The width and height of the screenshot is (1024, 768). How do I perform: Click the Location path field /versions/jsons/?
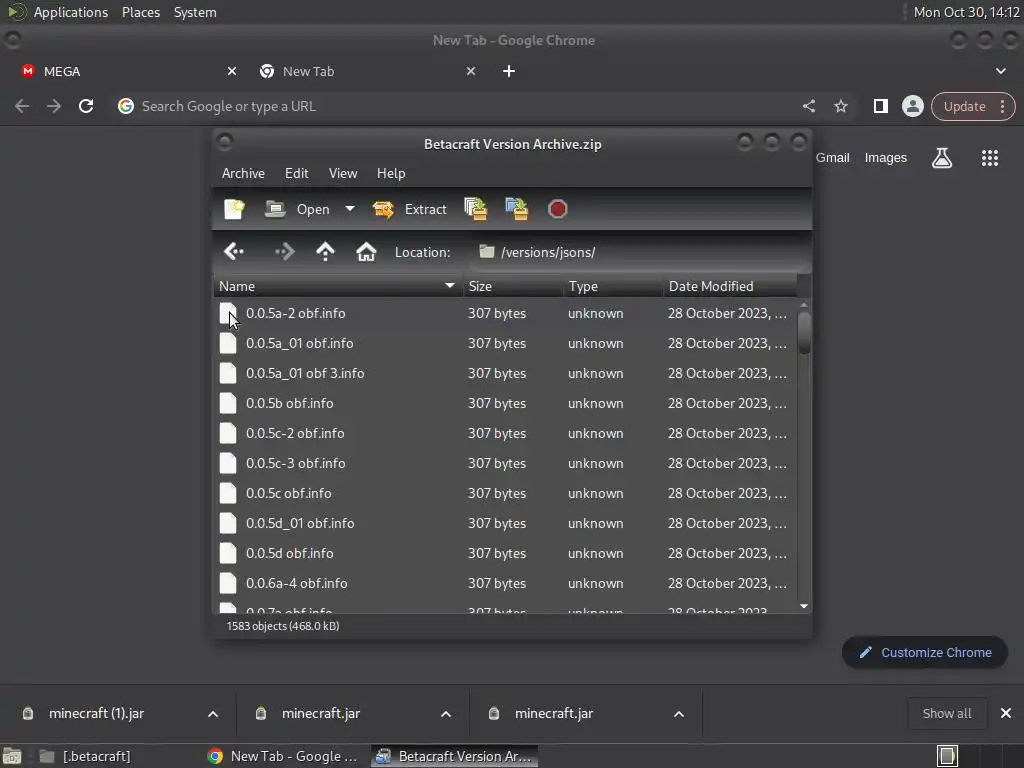(639, 252)
